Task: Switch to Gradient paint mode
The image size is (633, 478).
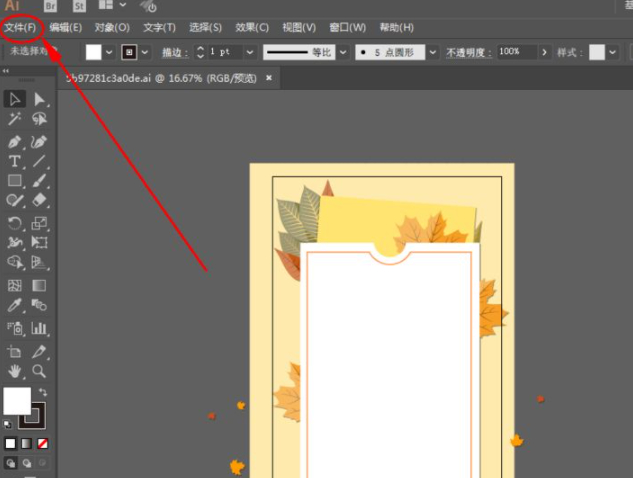Action: click(27, 443)
